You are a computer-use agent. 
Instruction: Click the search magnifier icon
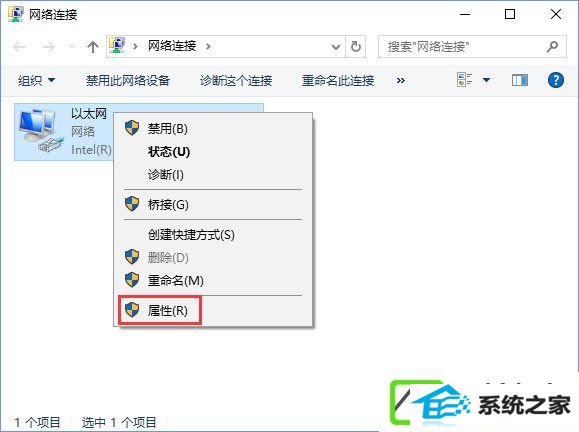click(552, 47)
